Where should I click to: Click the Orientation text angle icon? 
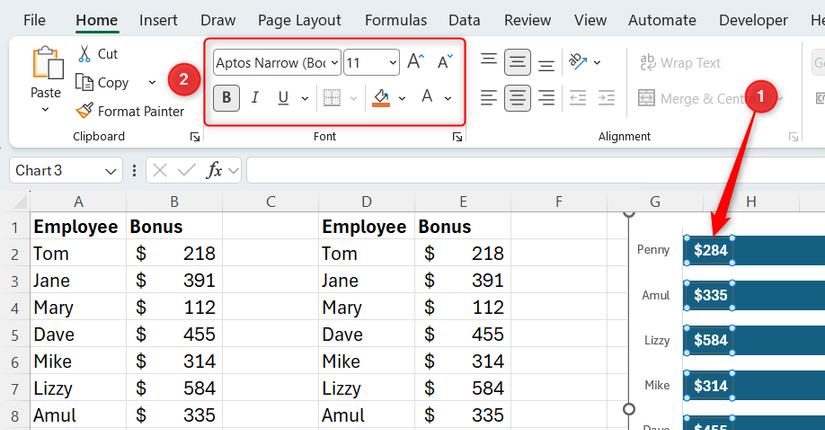click(578, 62)
